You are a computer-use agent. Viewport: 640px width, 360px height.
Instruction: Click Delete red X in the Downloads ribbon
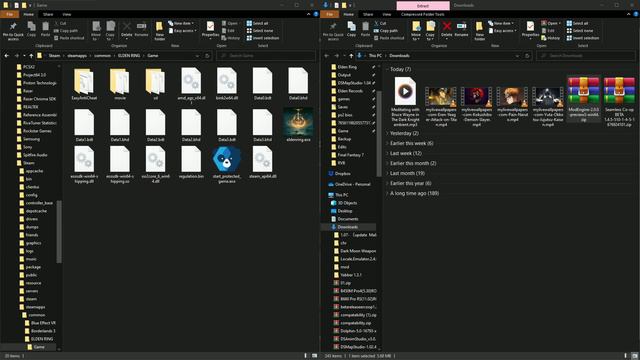tap(447, 30)
